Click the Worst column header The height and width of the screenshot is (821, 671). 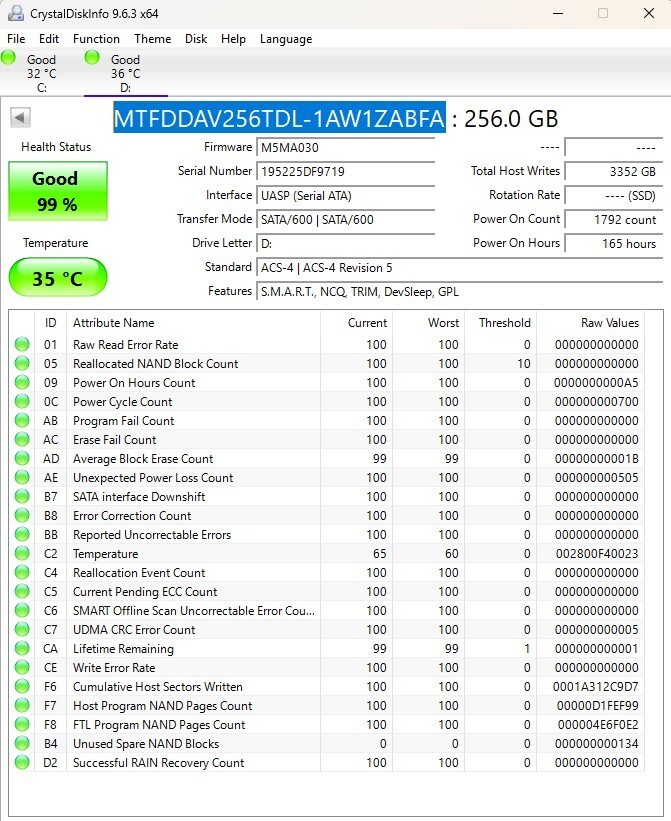429,323
